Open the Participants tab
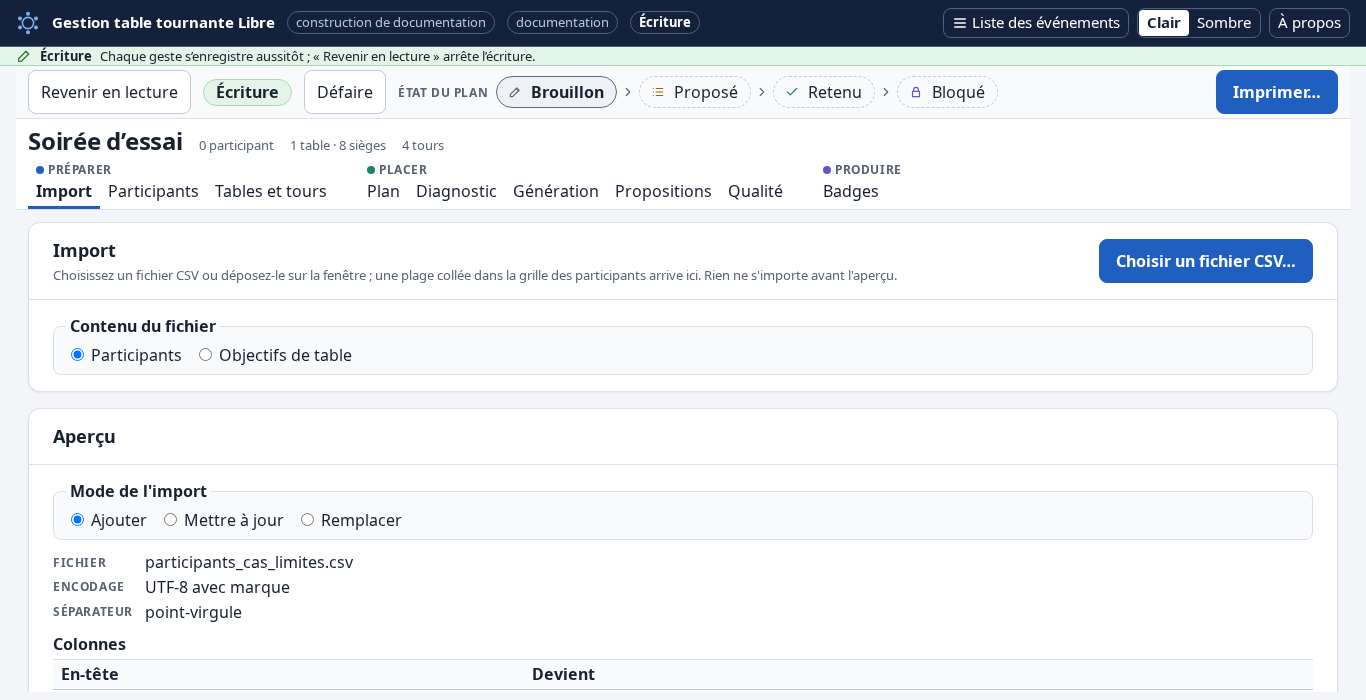The width and height of the screenshot is (1366, 700). coord(153,191)
